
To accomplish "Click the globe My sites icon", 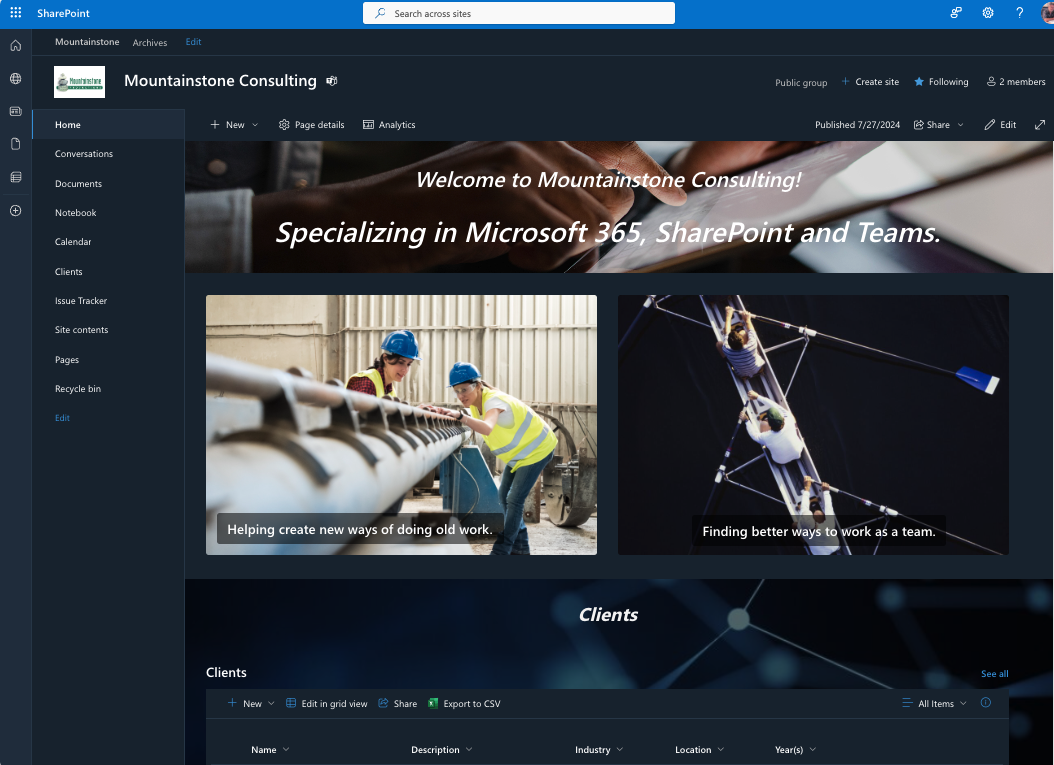I will click(x=15, y=78).
